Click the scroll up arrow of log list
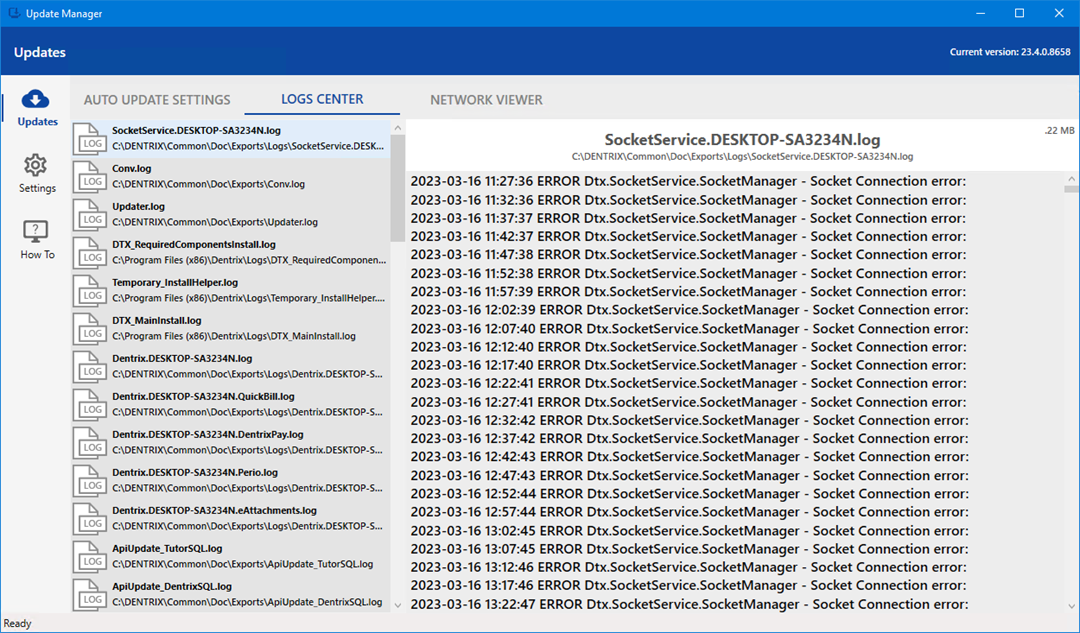Screen dimensions: 1080x633 pos(397,128)
